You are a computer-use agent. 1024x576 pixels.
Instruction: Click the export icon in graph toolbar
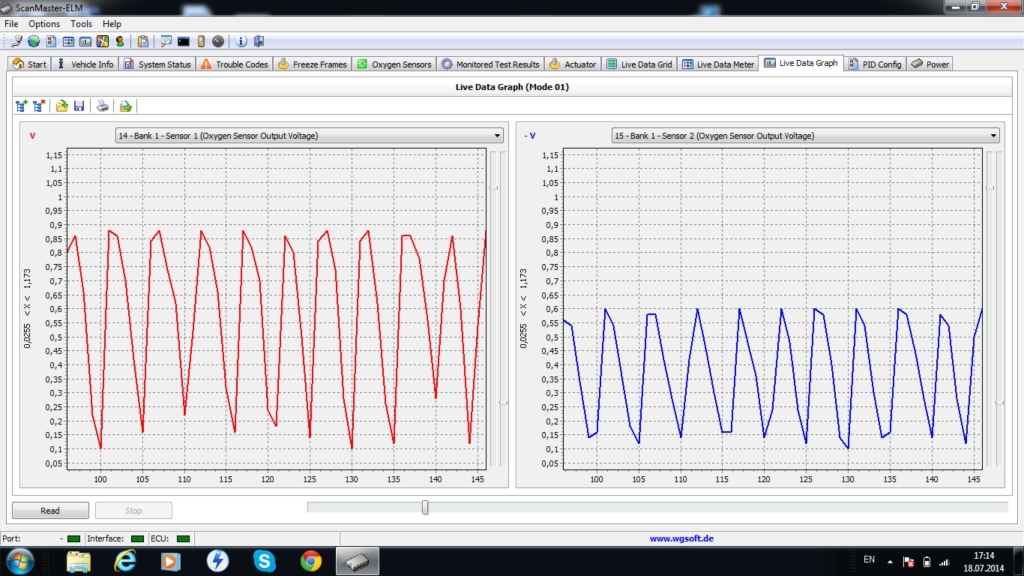pyautogui.click(x=125, y=105)
